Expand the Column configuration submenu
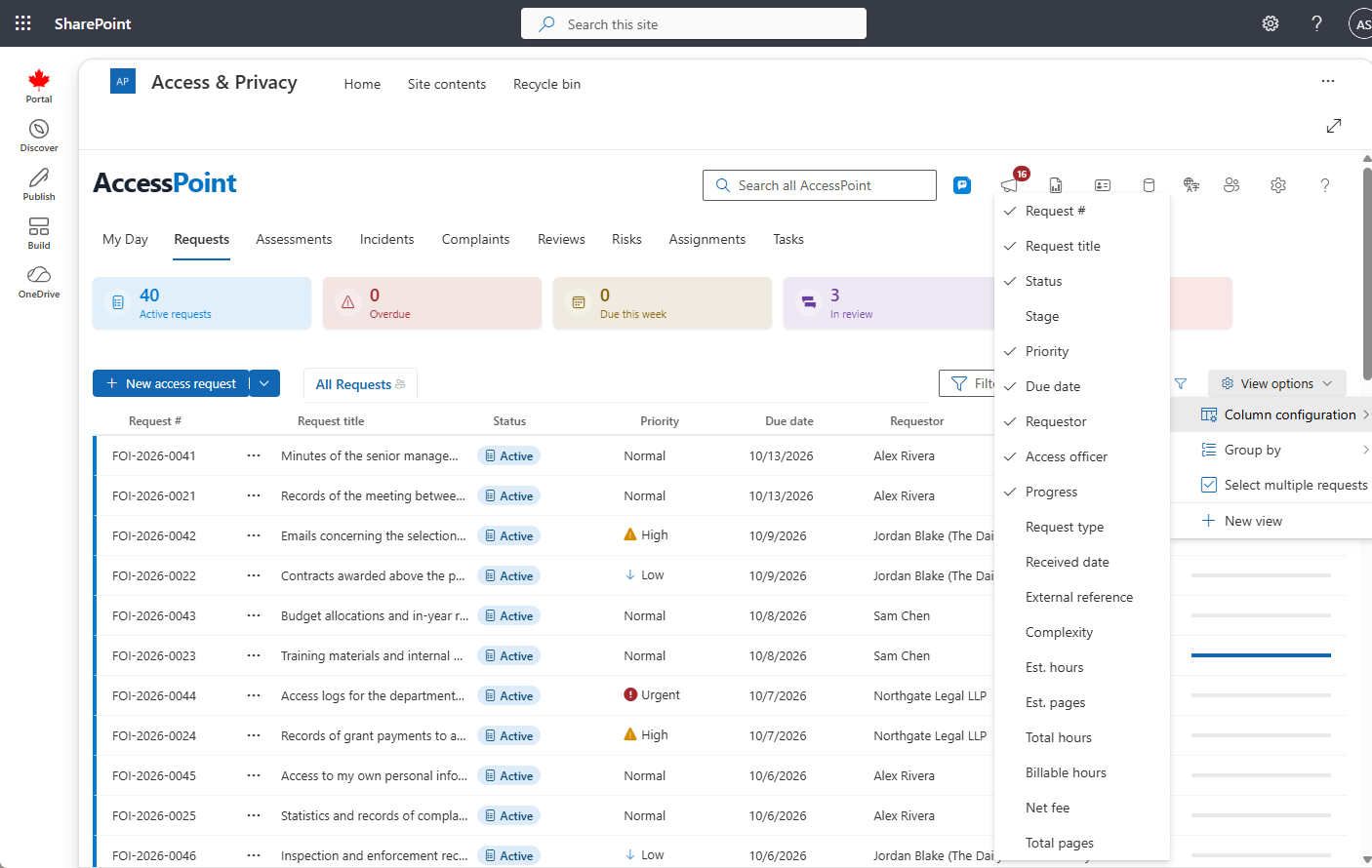This screenshot has height=868, width=1372. (1271, 414)
